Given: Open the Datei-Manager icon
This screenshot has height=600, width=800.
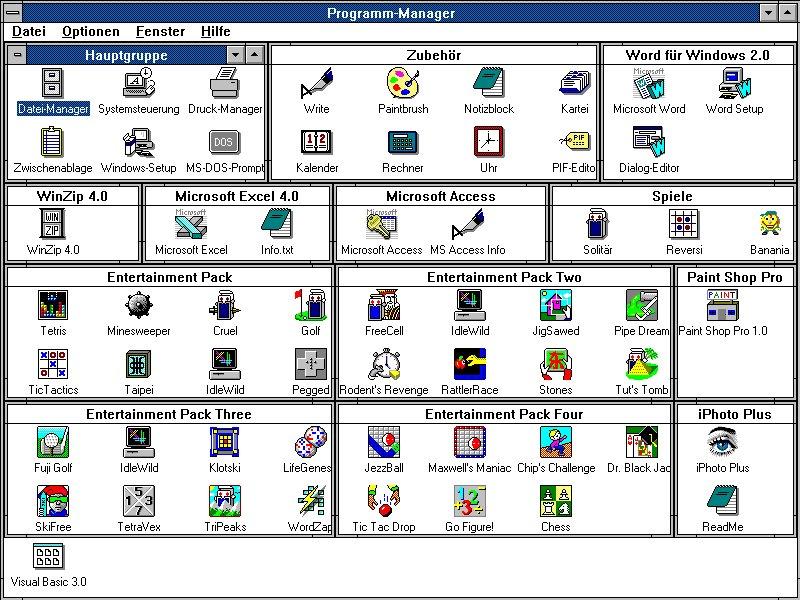Looking at the screenshot, I should tap(53, 85).
